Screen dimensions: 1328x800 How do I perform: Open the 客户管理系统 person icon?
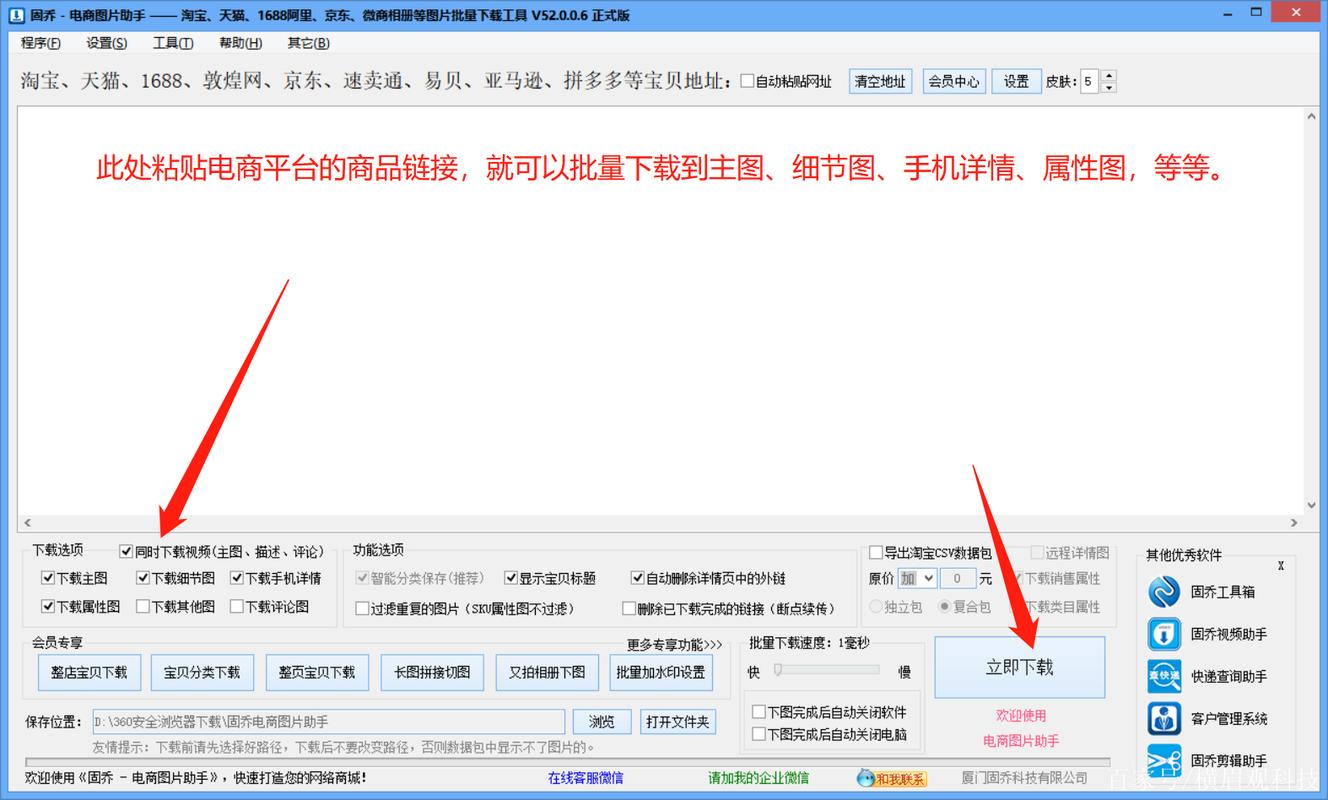[1164, 718]
